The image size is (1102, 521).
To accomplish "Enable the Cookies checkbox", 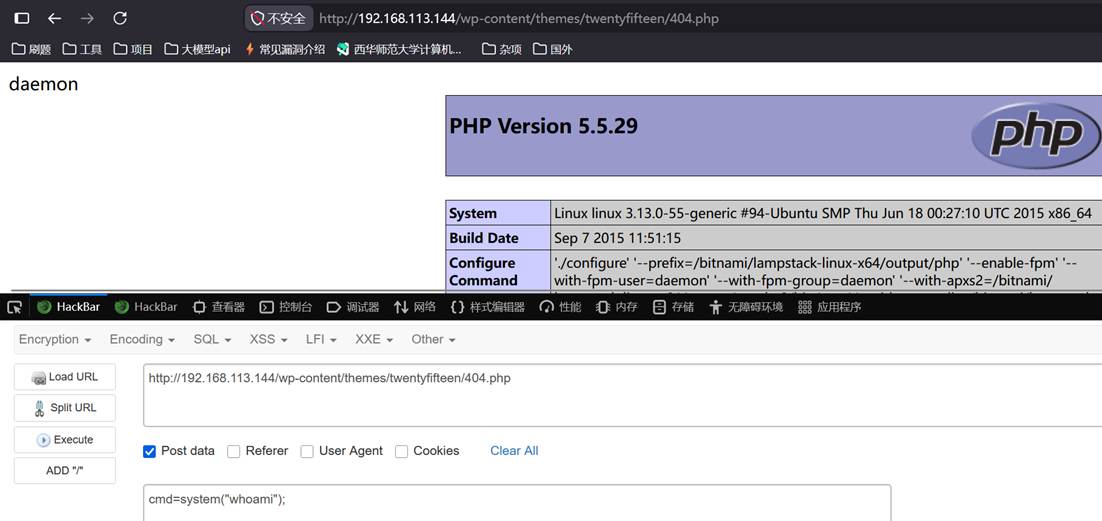I will tap(401, 451).
